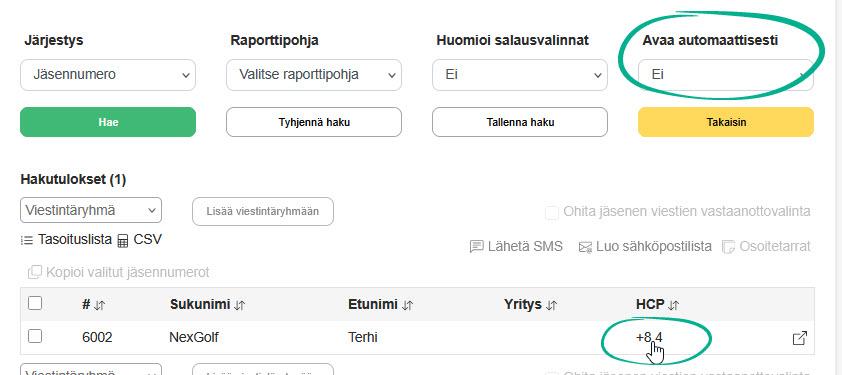The width and height of the screenshot is (842, 375).
Task: Check the row checkbox for member 6002
Action: 35,336
